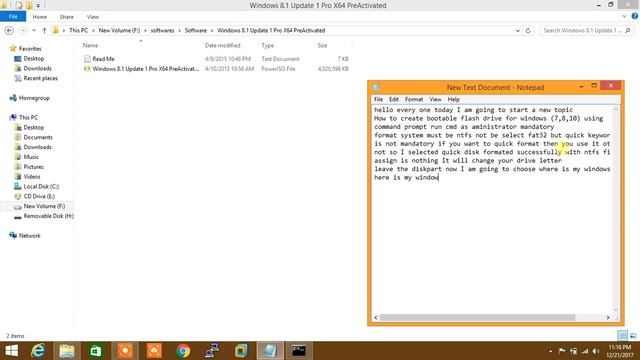Open the Explorer help icon

[635, 16]
